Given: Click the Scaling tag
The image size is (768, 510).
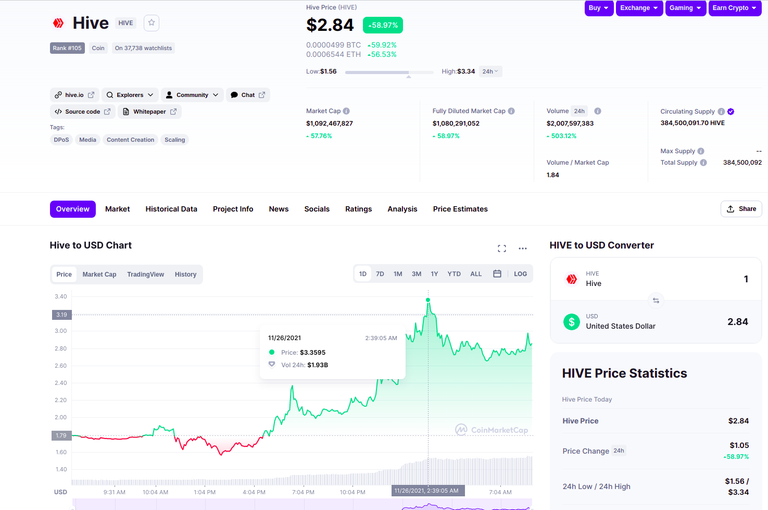Looking at the screenshot, I should [x=175, y=140].
